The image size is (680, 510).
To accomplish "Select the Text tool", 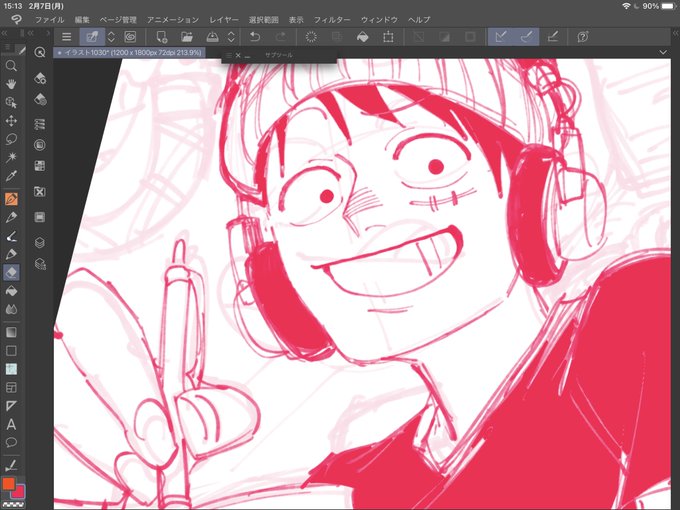I will pos(11,424).
